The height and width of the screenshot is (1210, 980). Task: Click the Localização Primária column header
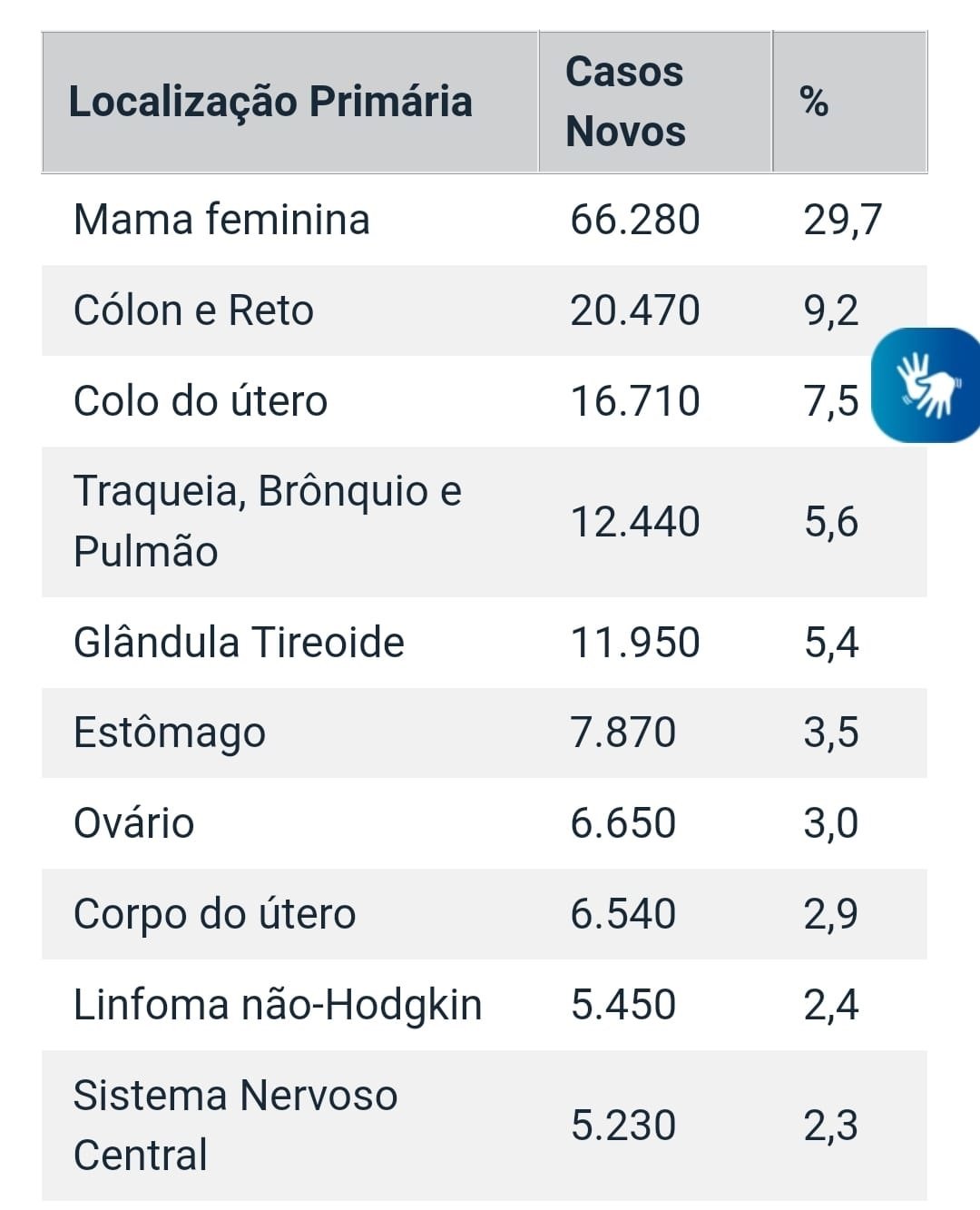point(270,102)
